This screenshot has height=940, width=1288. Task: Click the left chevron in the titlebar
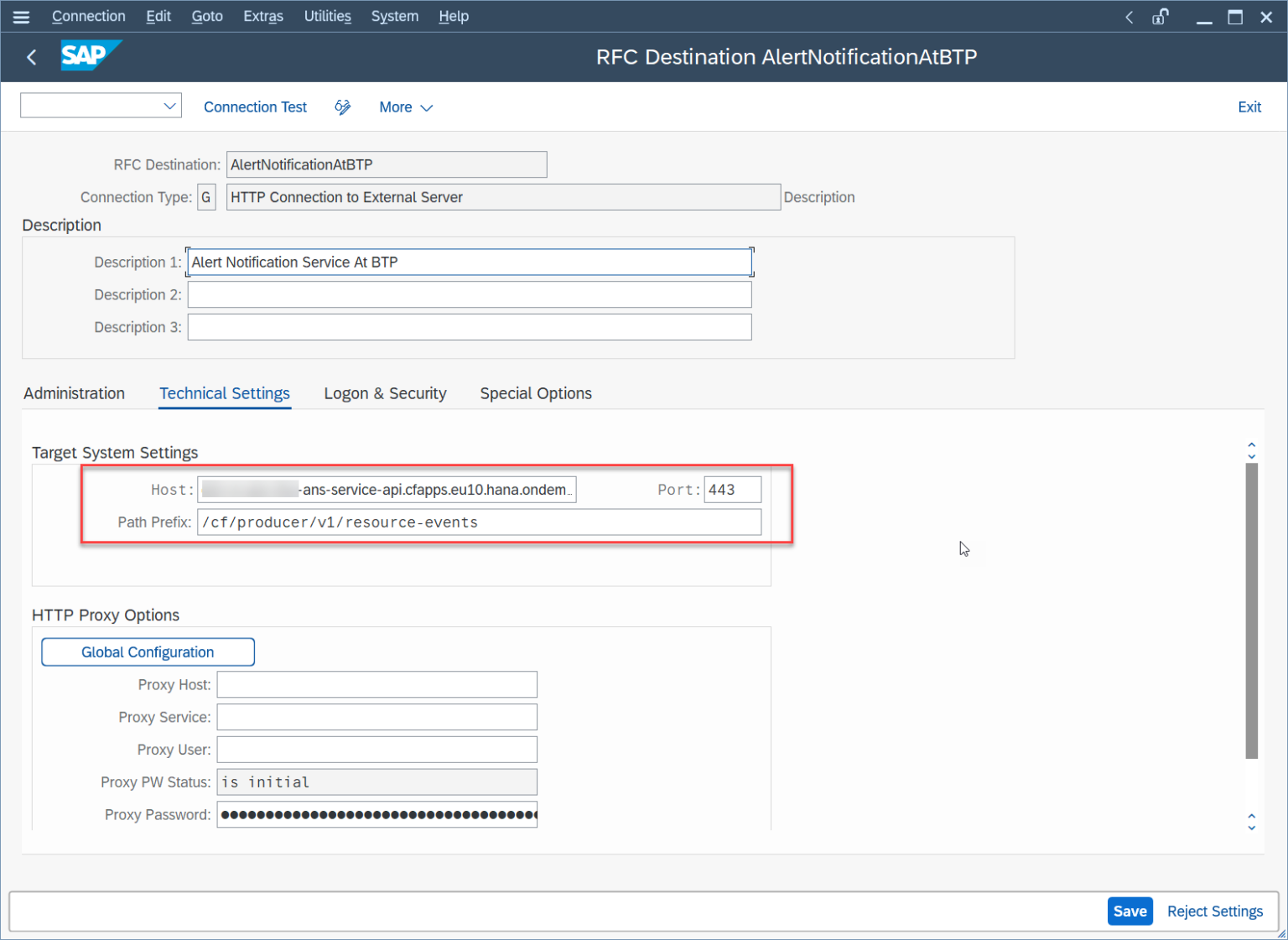tap(1129, 16)
